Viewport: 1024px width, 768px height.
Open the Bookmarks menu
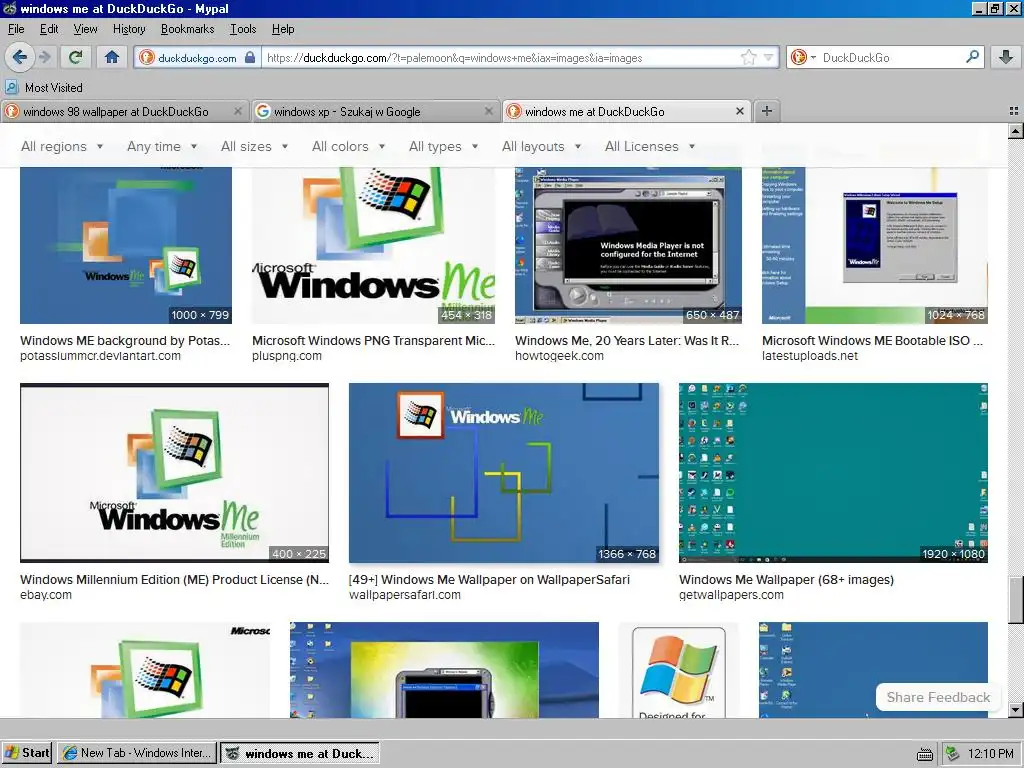tap(187, 29)
